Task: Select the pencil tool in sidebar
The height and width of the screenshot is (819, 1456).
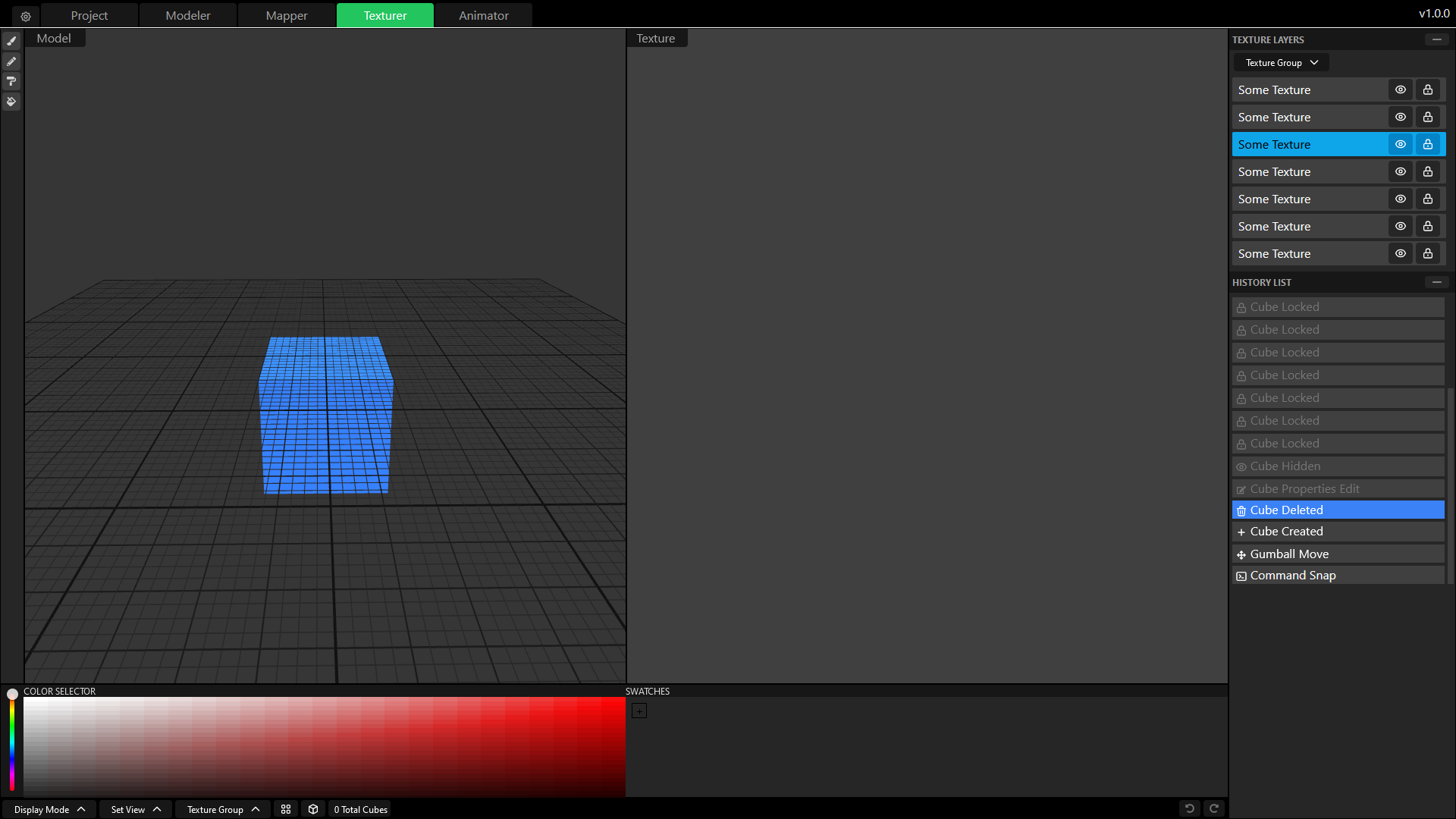Action: [x=12, y=61]
